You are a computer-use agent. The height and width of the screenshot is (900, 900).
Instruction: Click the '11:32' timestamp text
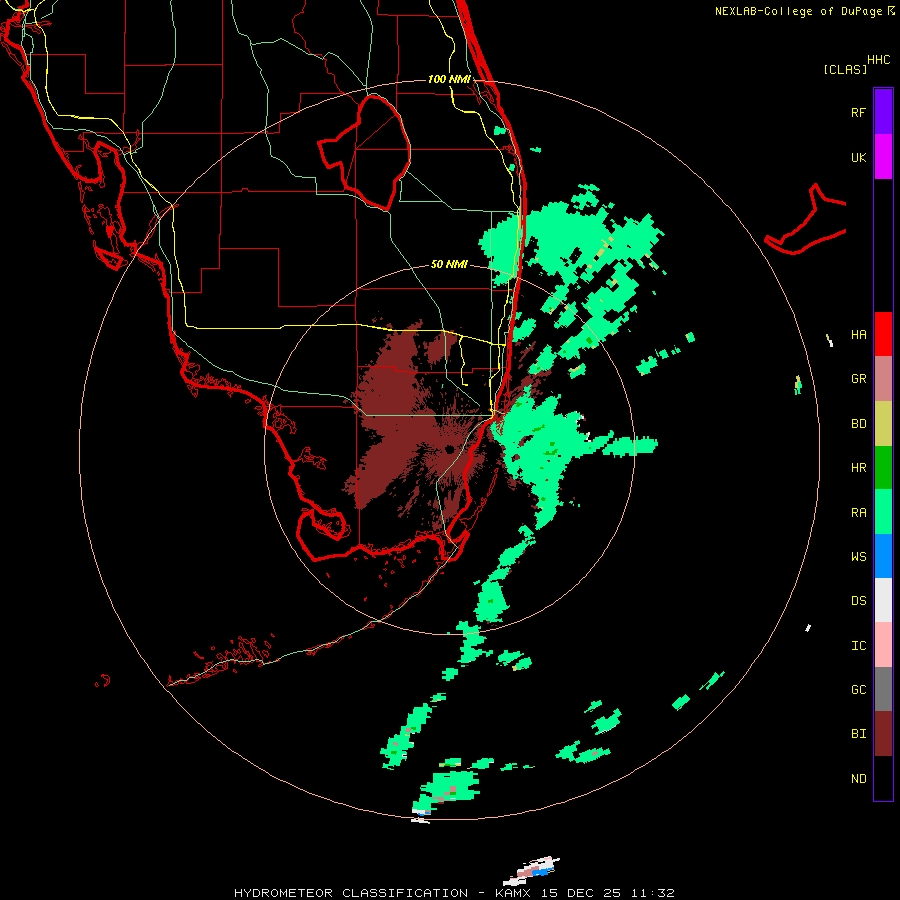pyautogui.click(x=653, y=893)
